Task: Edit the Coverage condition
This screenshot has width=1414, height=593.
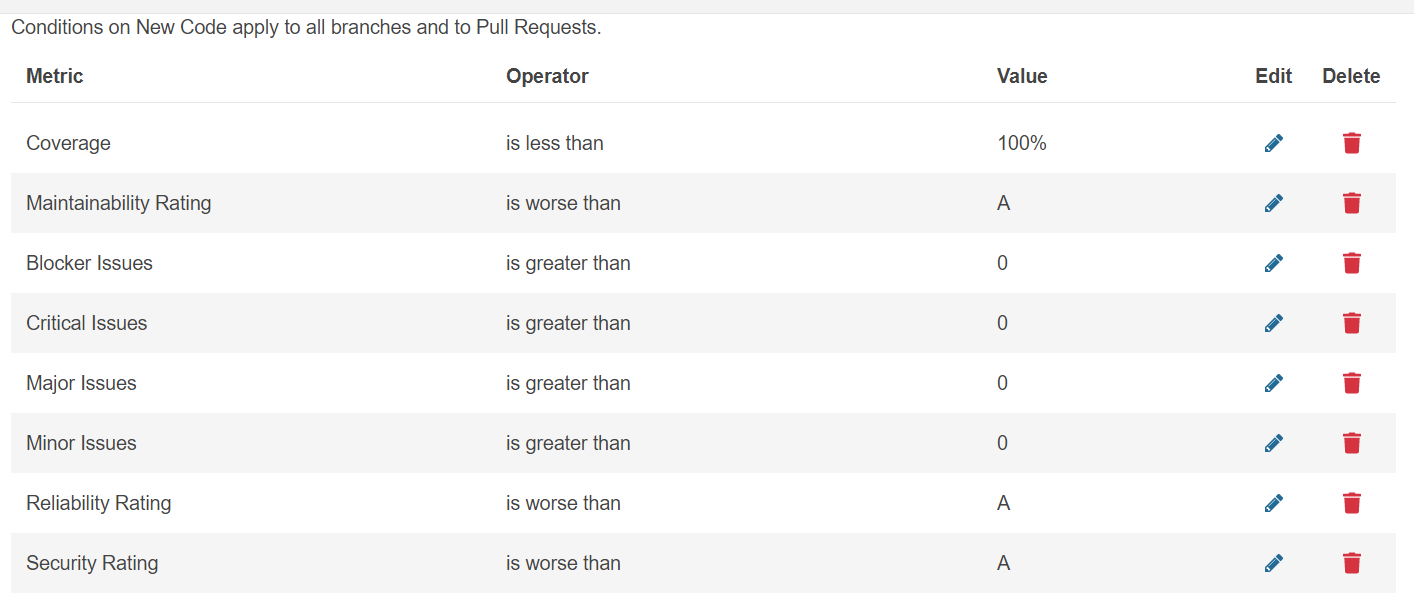Action: (1273, 143)
